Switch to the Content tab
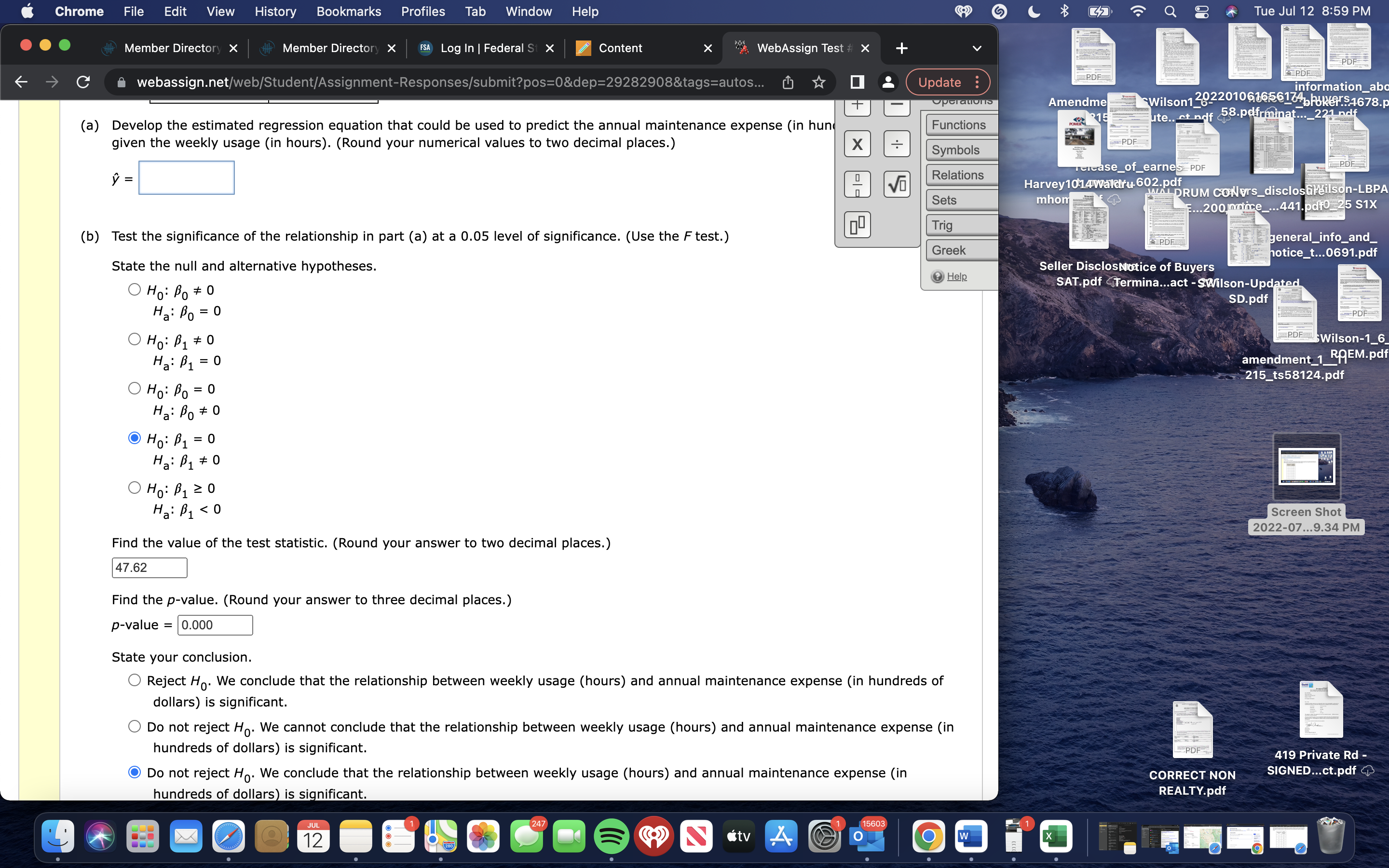The height and width of the screenshot is (868, 1389). pyautogui.click(x=620, y=48)
